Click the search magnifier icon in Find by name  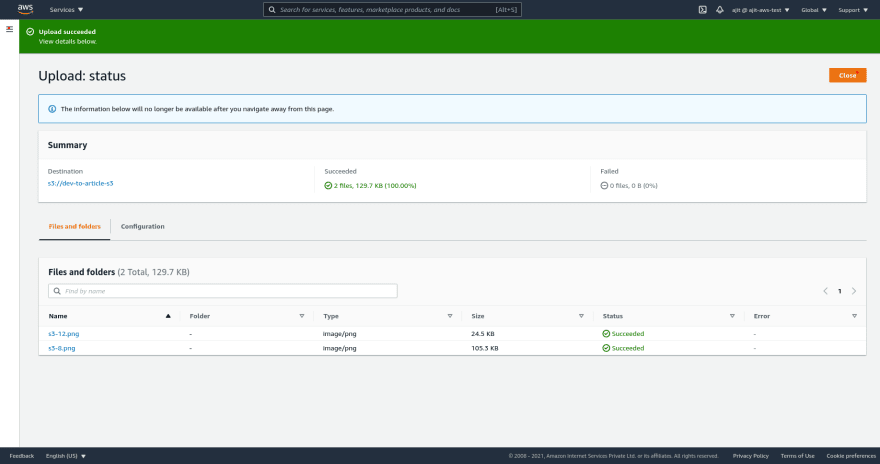[57, 291]
